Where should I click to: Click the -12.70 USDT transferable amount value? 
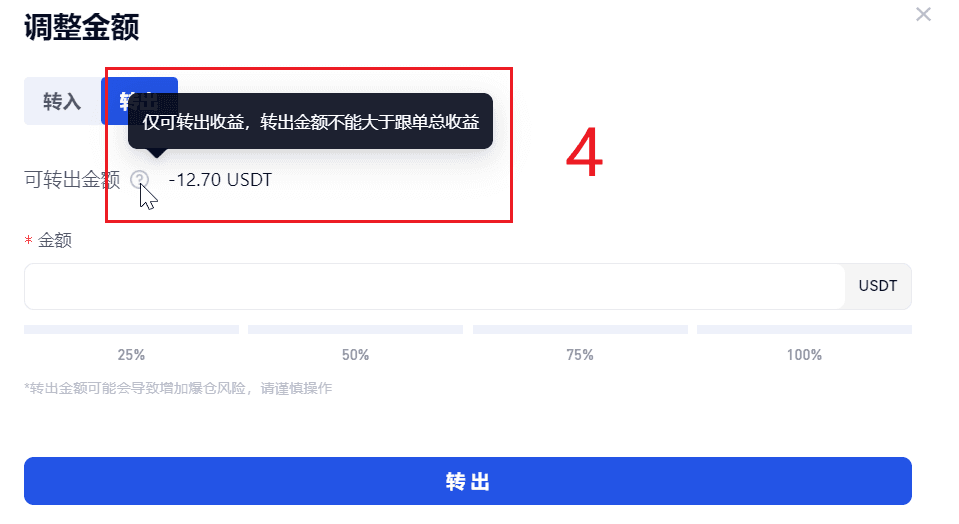[x=220, y=180]
